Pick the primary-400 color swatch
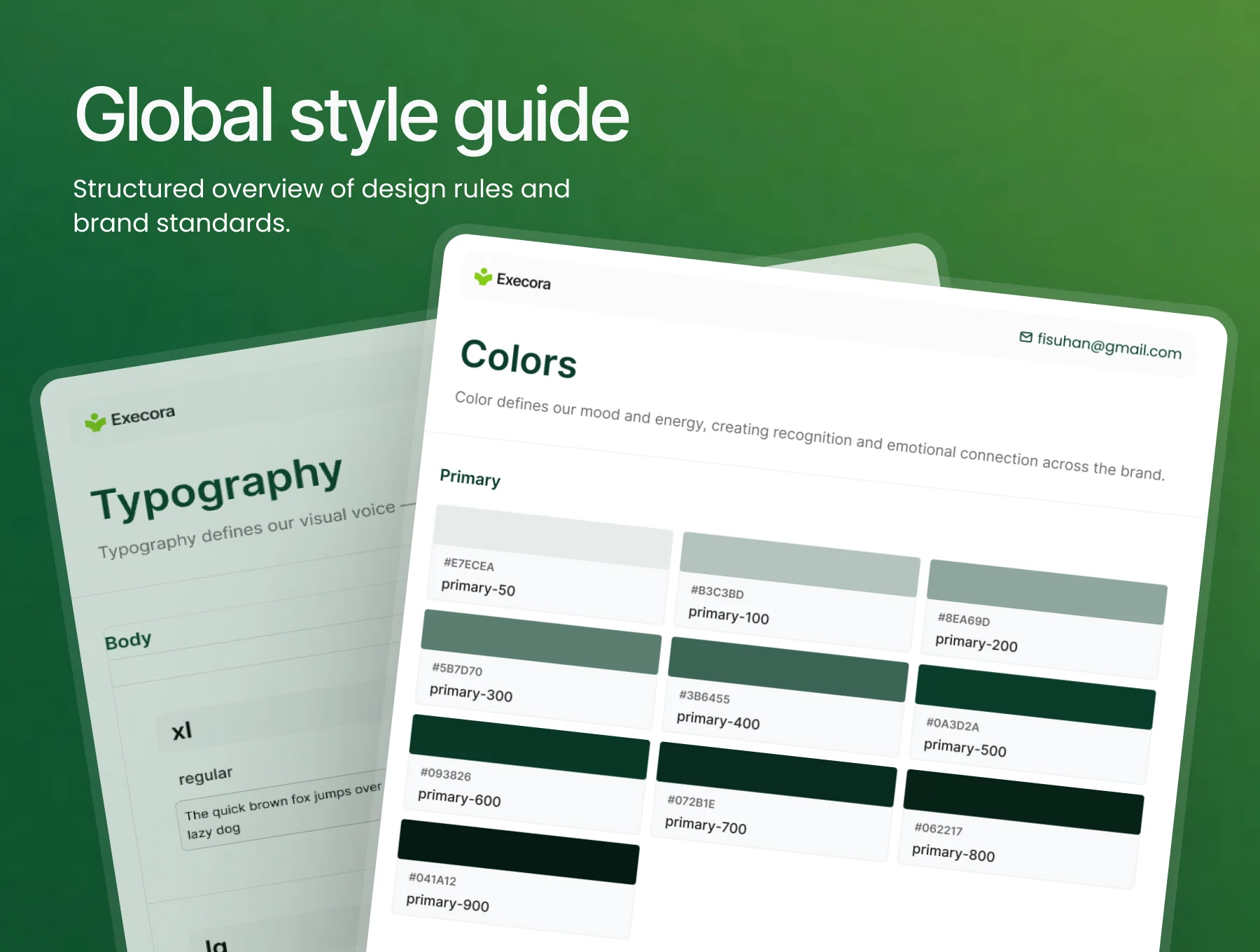Image resolution: width=1260 pixels, height=952 pixels. (x=788, y=670)
